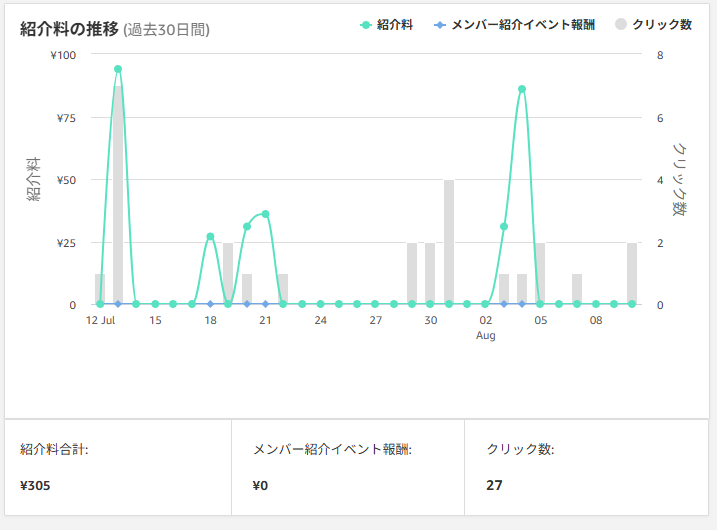Image resolution: width=717 pixels, height=530 pixels.
Task: Click the Aug month label
Action: pyautogui.click(x=486, y=335)
